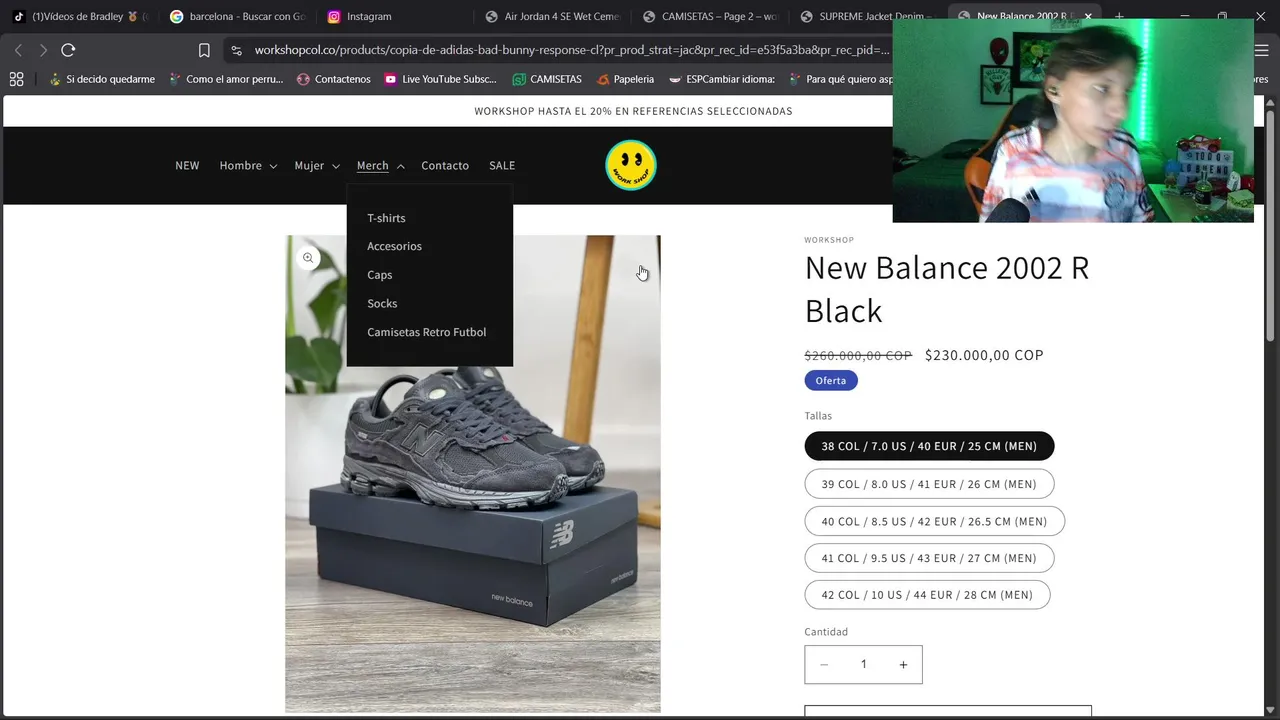
Task: Click the zoom magnifier icon on product image
Action: pyautogui.click(x=308, y=258)
